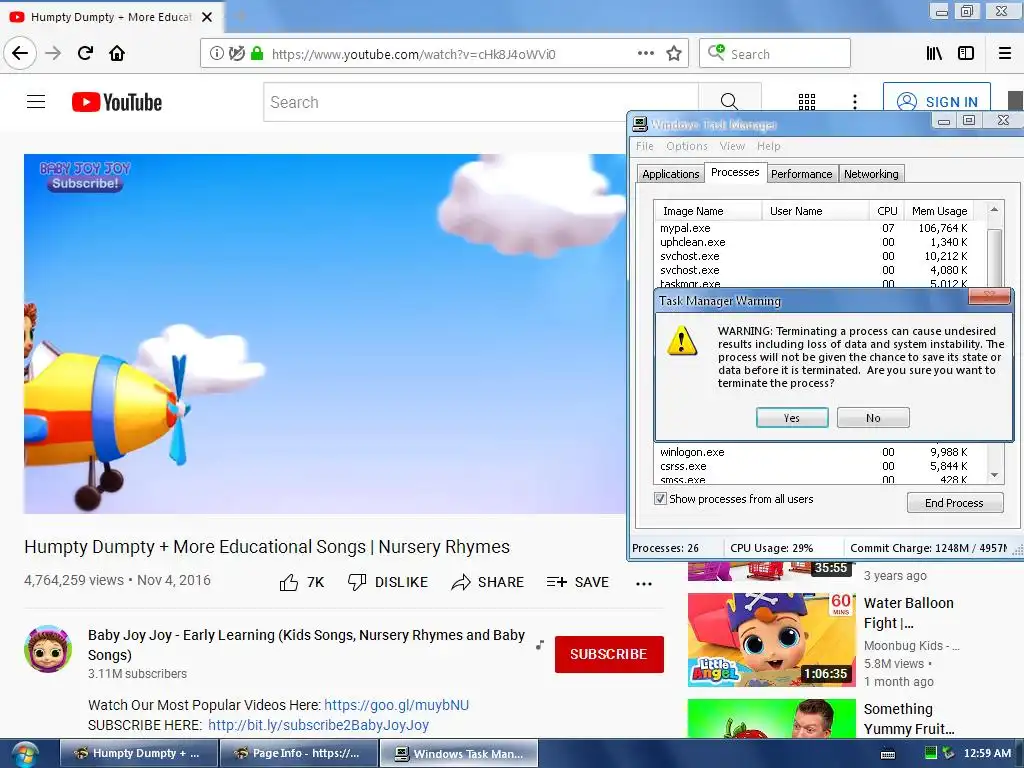
Task: Like the video with thumbs-up icon
Action: 289,583
